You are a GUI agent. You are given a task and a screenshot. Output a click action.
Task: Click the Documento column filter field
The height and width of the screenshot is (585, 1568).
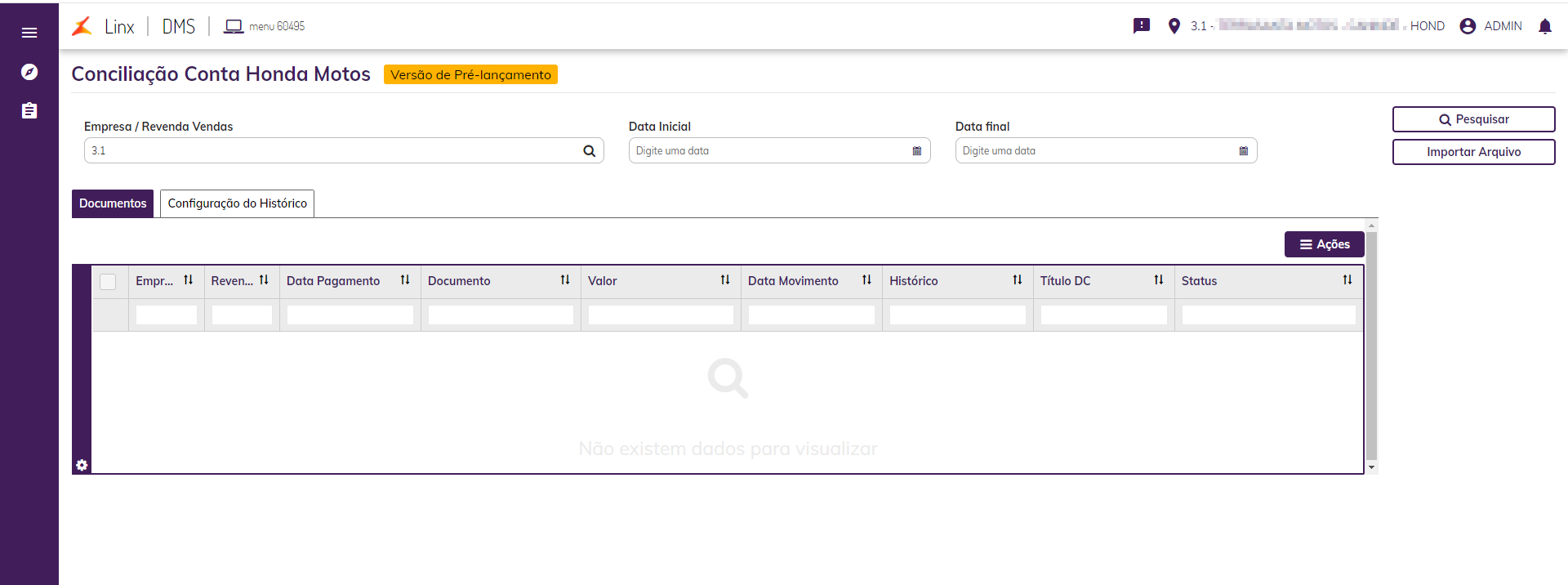pos(501,315)
